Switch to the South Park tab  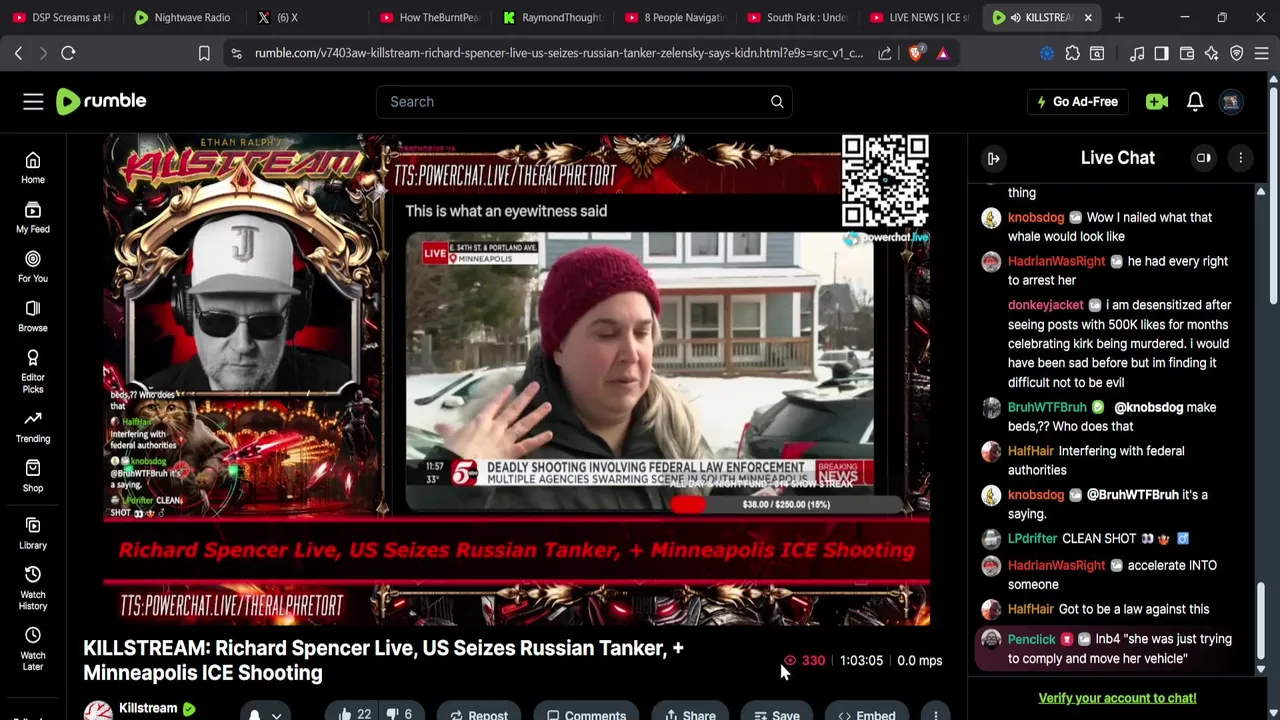pyautogui.click(x=796, y=17)
